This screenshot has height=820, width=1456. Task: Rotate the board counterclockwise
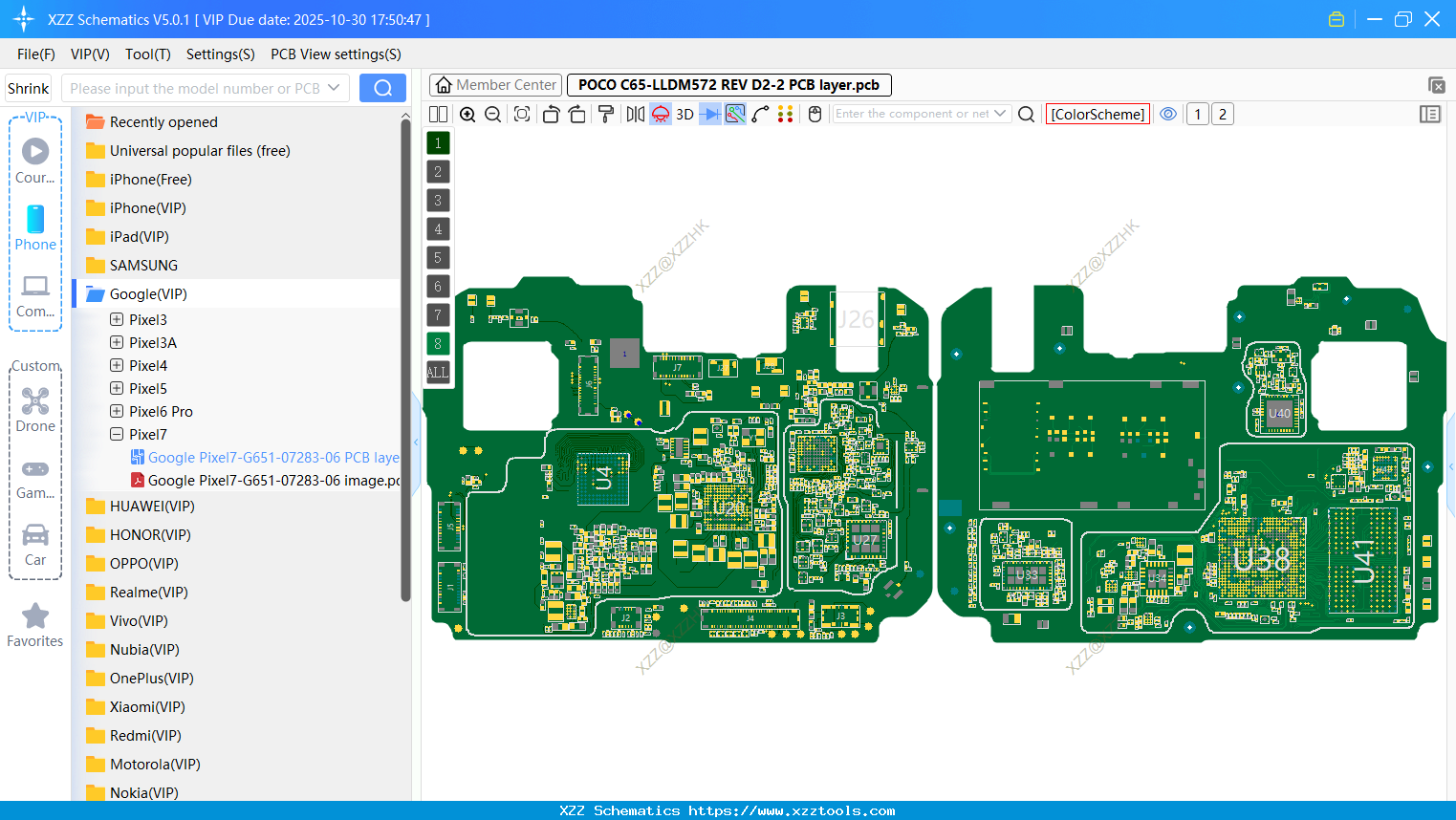[x=551, y=114]
